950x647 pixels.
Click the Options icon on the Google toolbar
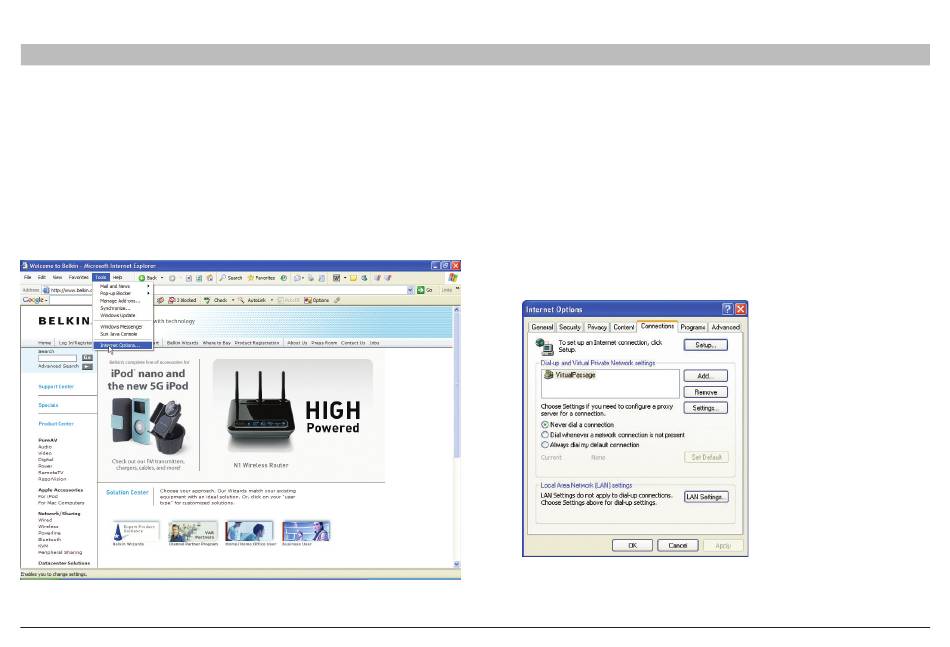pyautogui.click(x=308, y=300)
